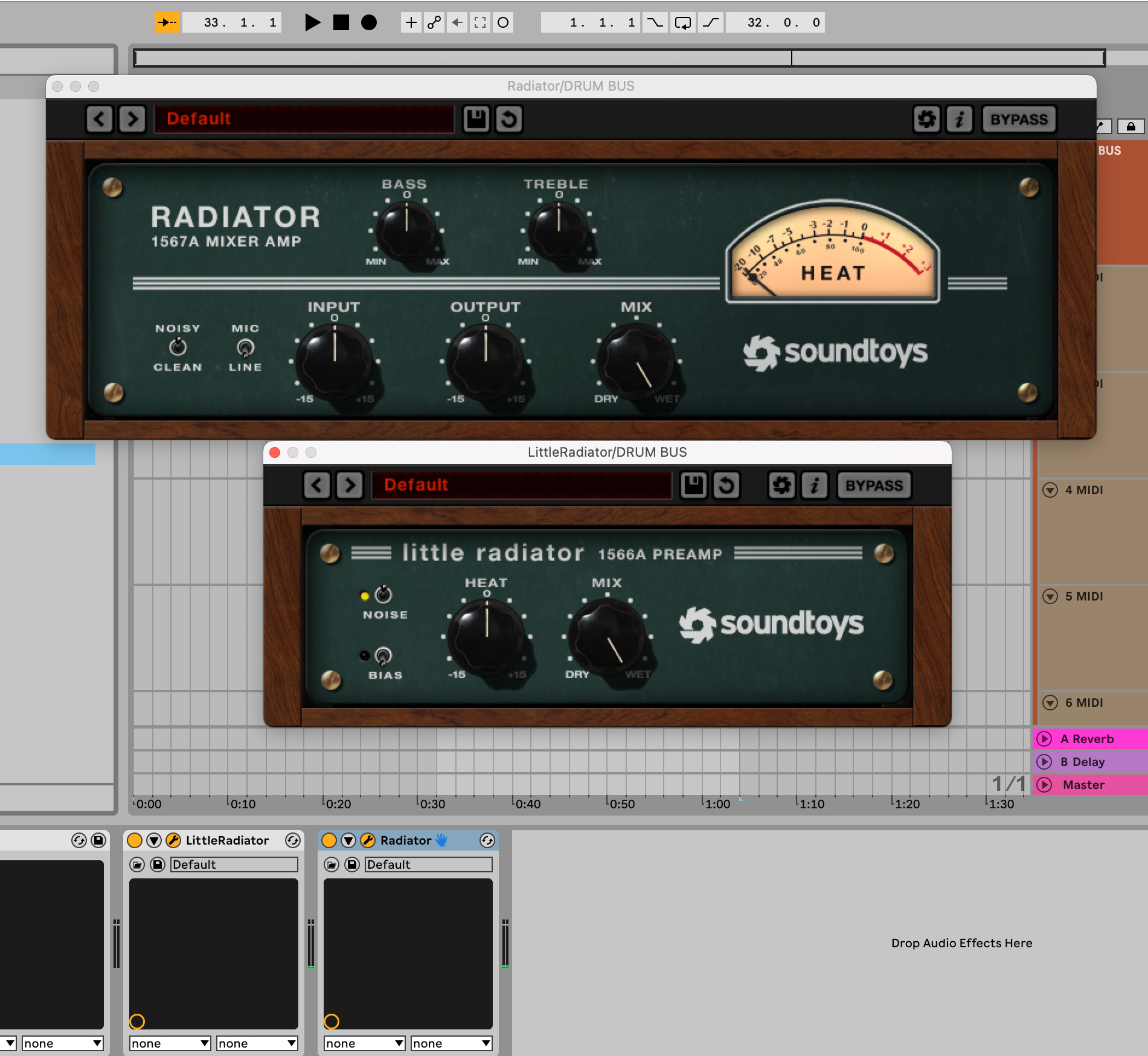Click the LittleRadiator compare/revert icon

coord(726,485)
